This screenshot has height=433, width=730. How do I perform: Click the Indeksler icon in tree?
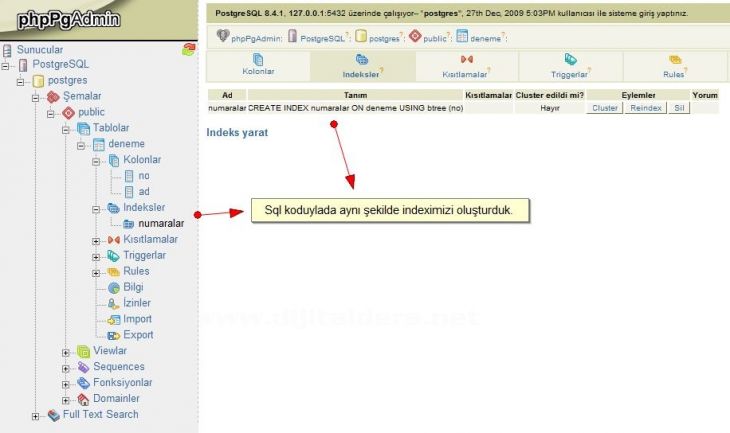(114, 208)
